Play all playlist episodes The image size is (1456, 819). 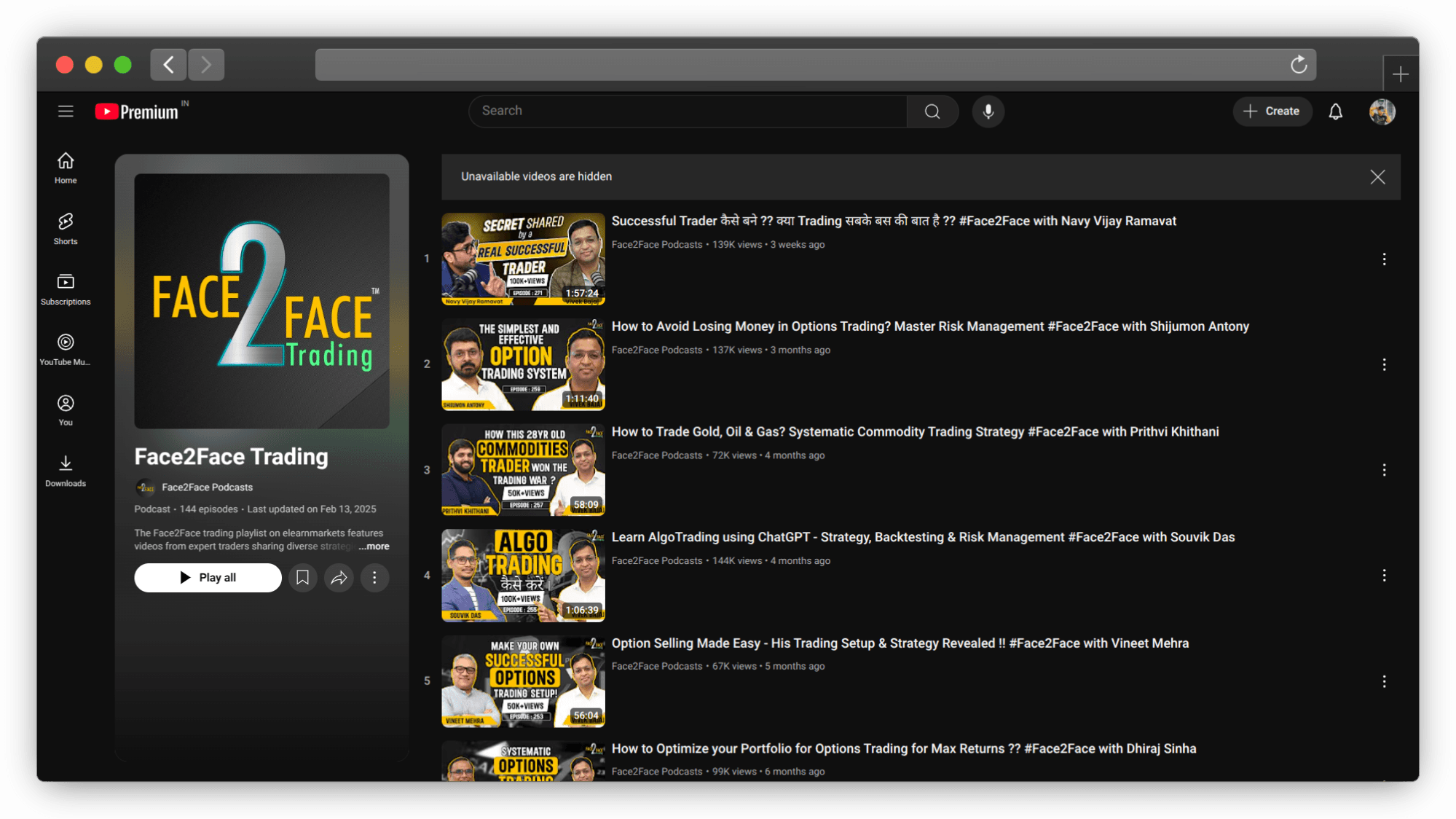[208, 578]
